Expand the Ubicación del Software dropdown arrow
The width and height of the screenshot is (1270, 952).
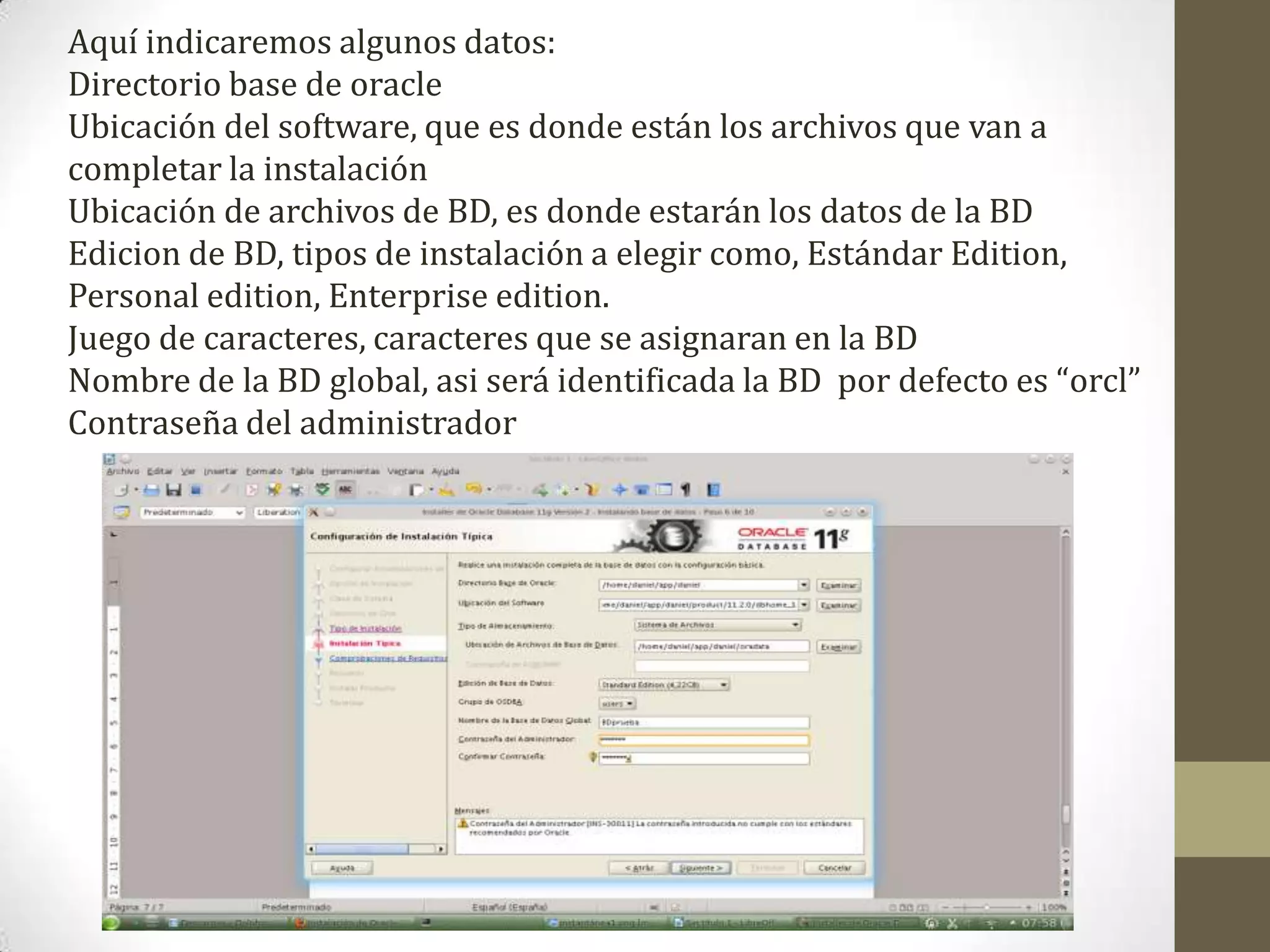tap(804, 604)
